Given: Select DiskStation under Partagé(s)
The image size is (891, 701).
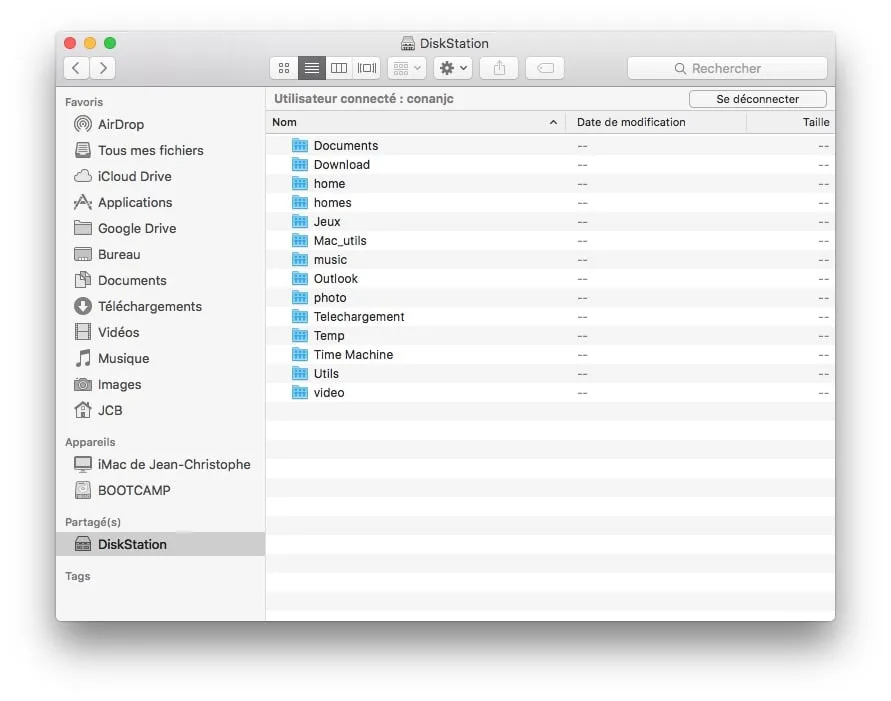Looking at the screenshot, I should [160, 544].
